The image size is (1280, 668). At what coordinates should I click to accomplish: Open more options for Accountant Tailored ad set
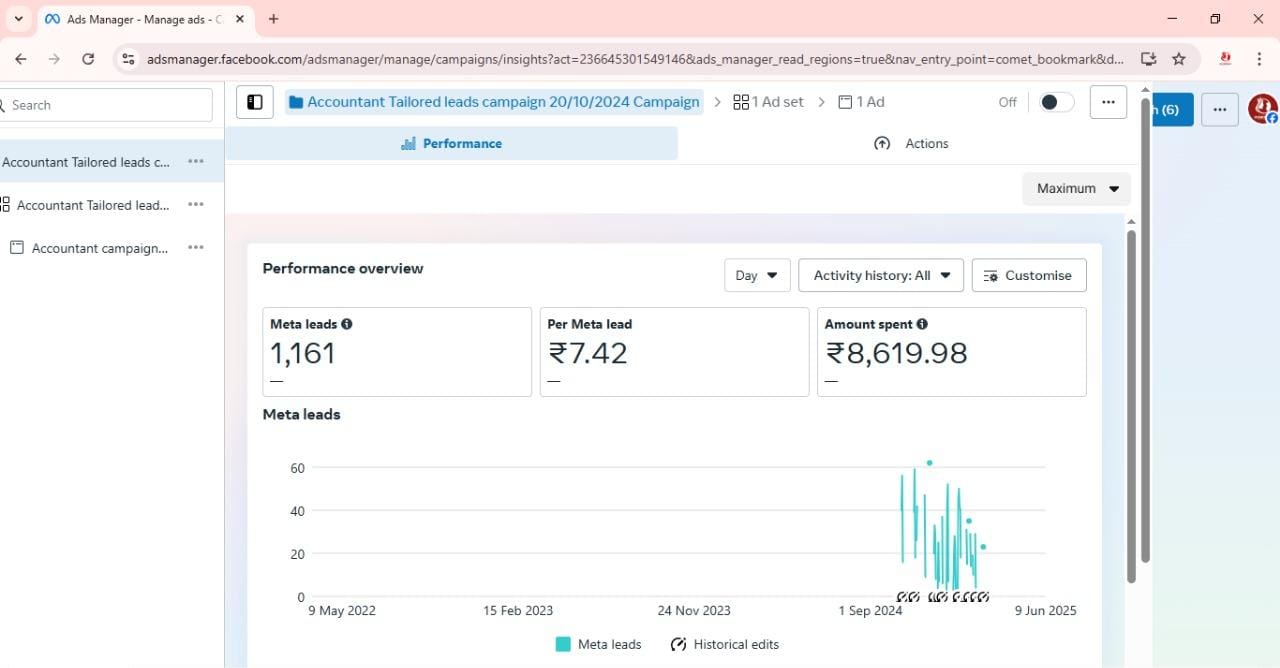tap(196, 205)
